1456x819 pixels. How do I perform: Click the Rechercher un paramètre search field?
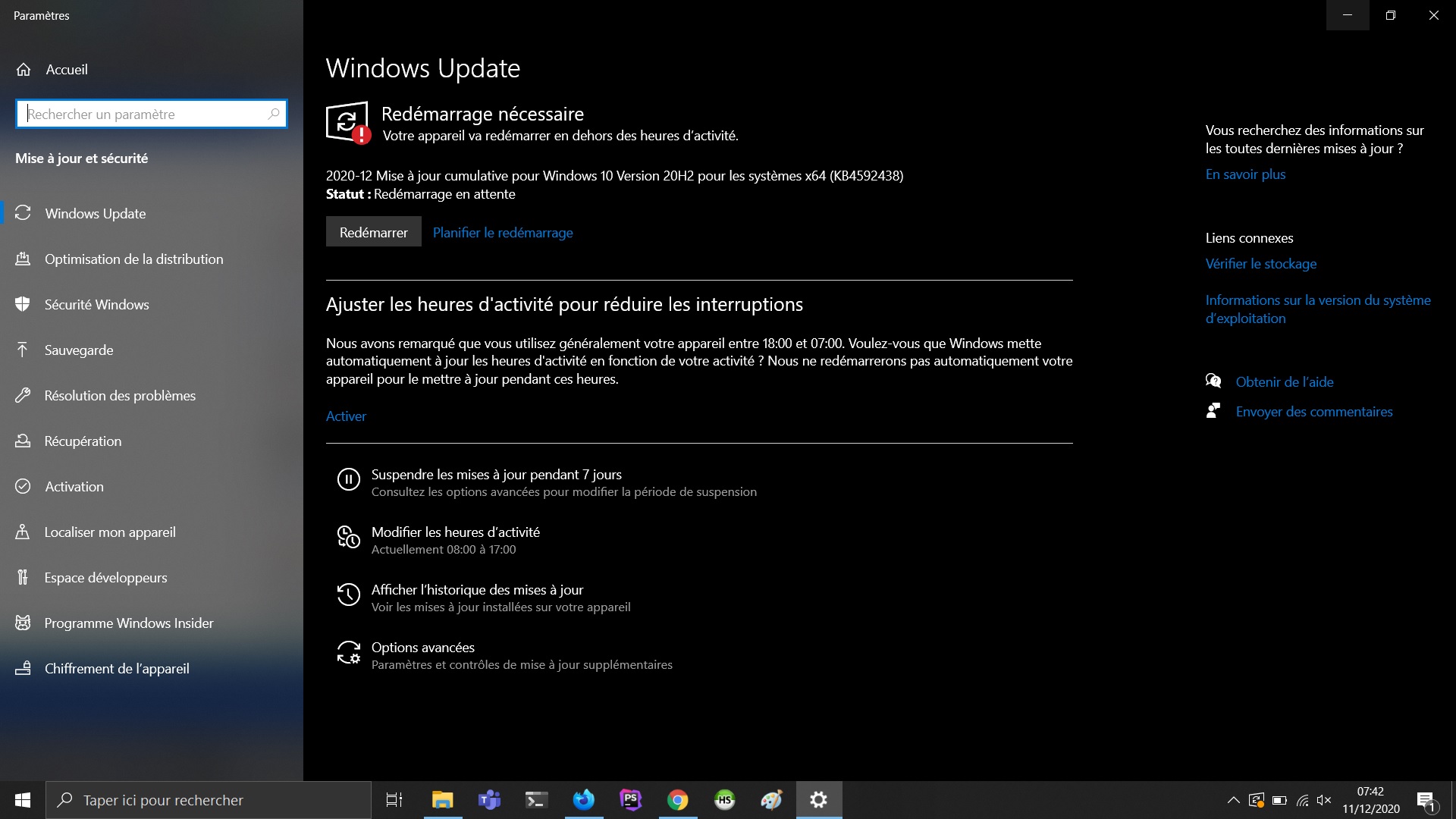[x=144, y=115]
